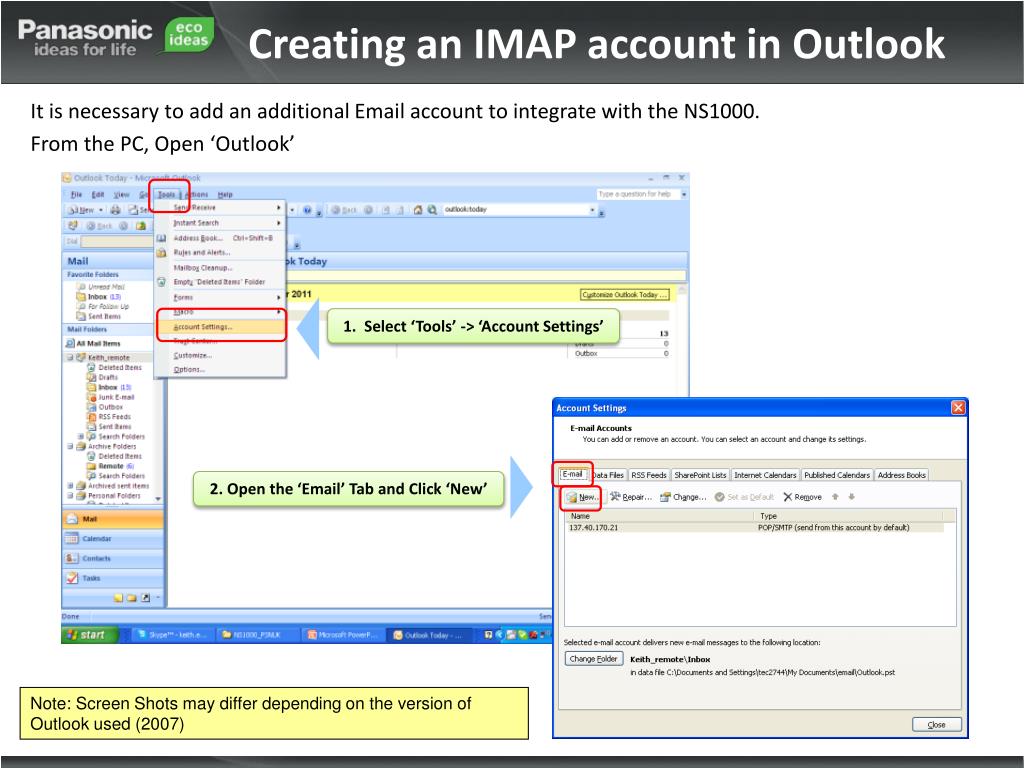
Task: Click the Microsoft PowerPoint taskbar button
Action: click(x=342, y=635)
